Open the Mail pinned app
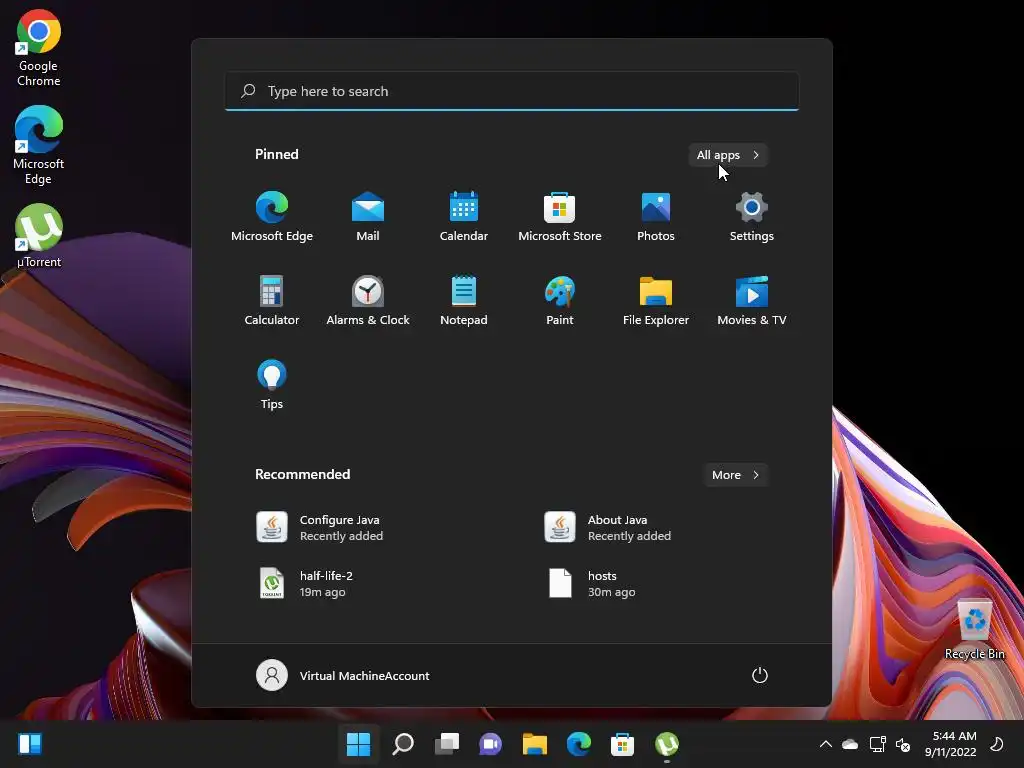Screen dimensions: 1024x768 368,217
